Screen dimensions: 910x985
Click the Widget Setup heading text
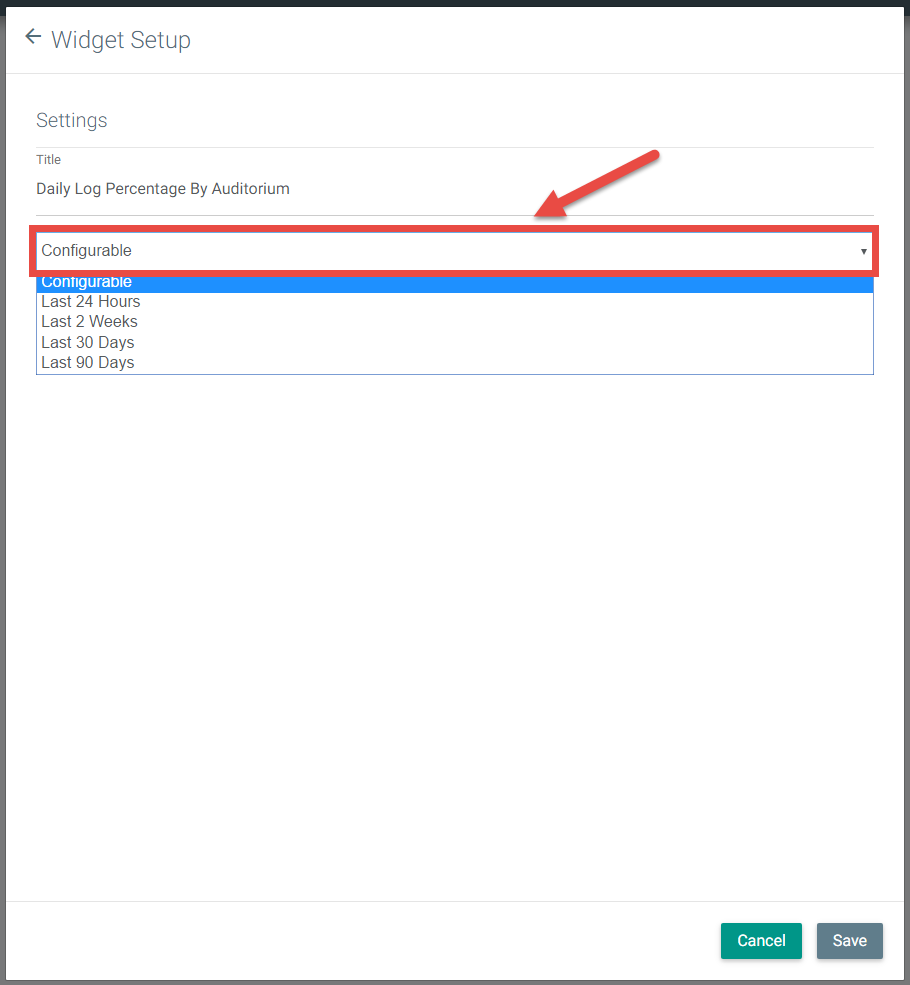click(x=121, y=40)
